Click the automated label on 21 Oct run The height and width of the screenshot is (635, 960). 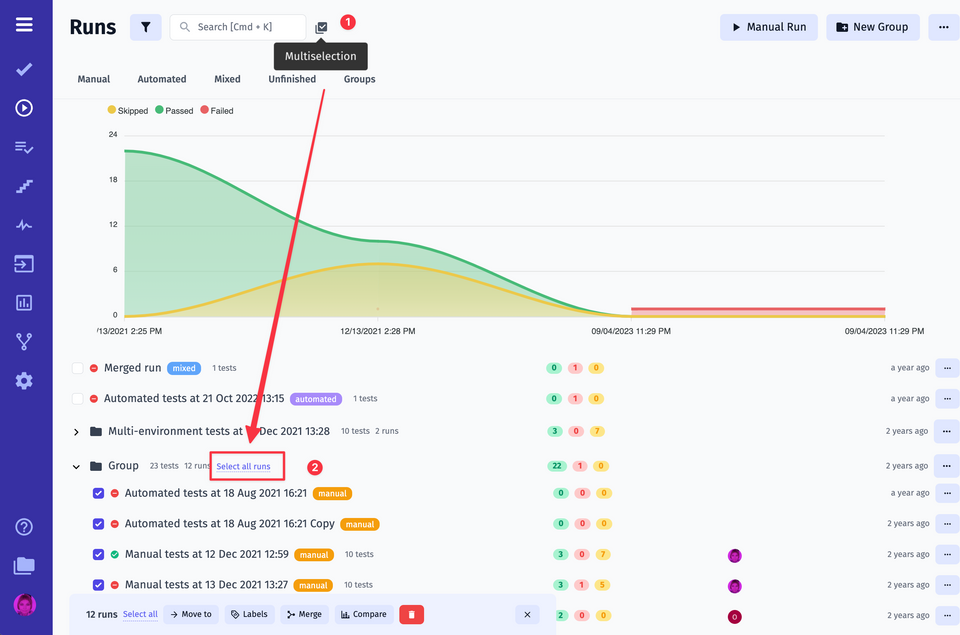pos(316,399)
